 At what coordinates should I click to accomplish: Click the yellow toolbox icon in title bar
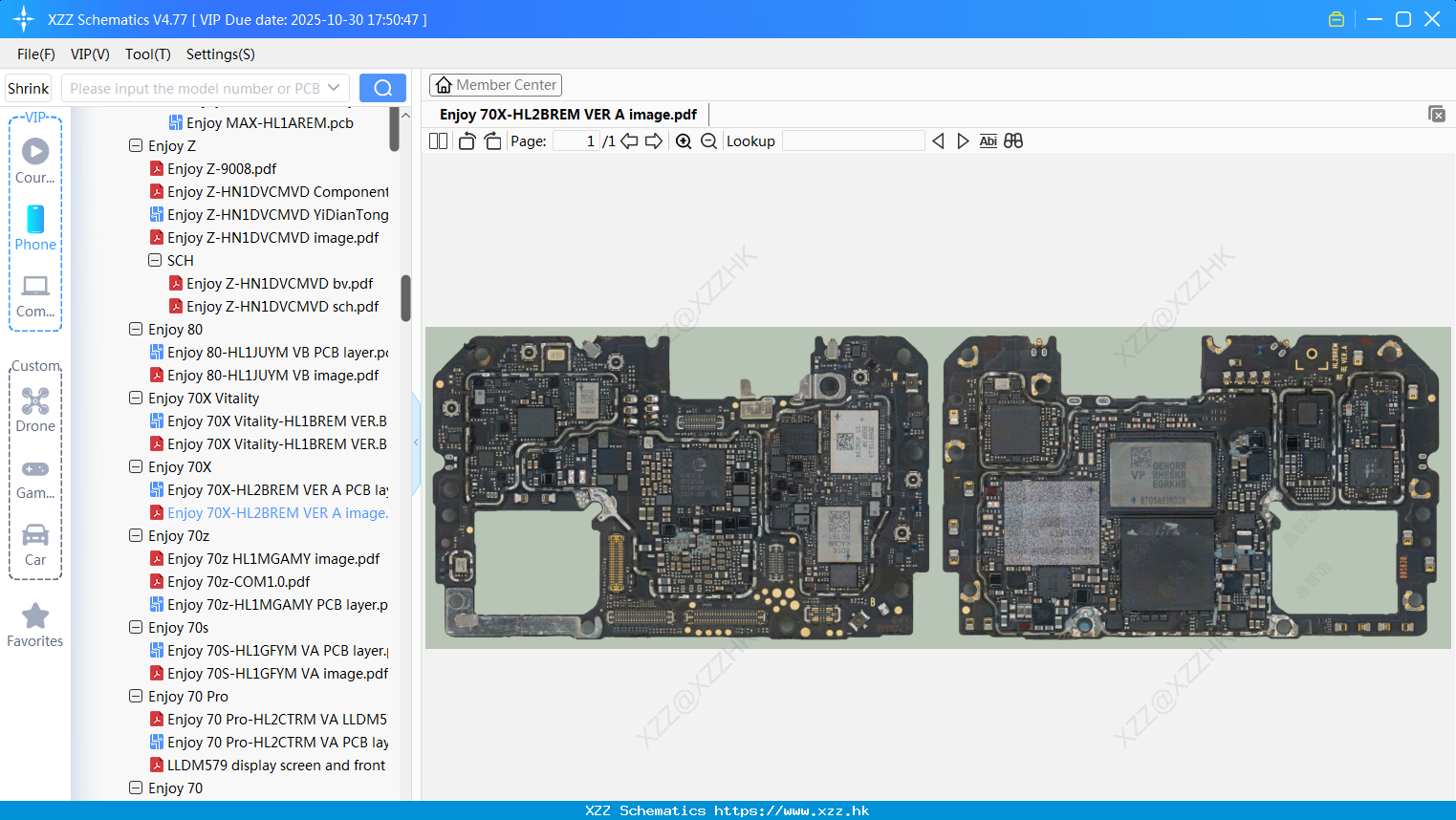(1336, 19)
